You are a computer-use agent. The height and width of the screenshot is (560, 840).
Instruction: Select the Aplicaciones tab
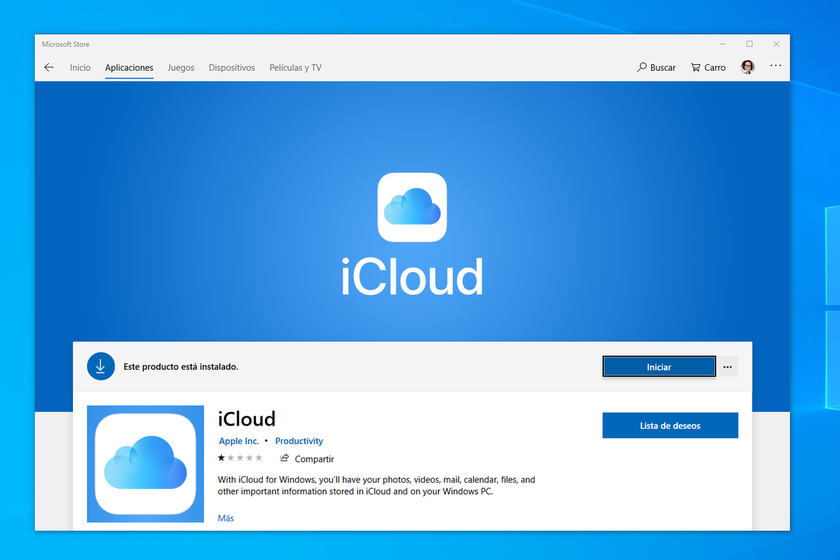coord(129,68)
